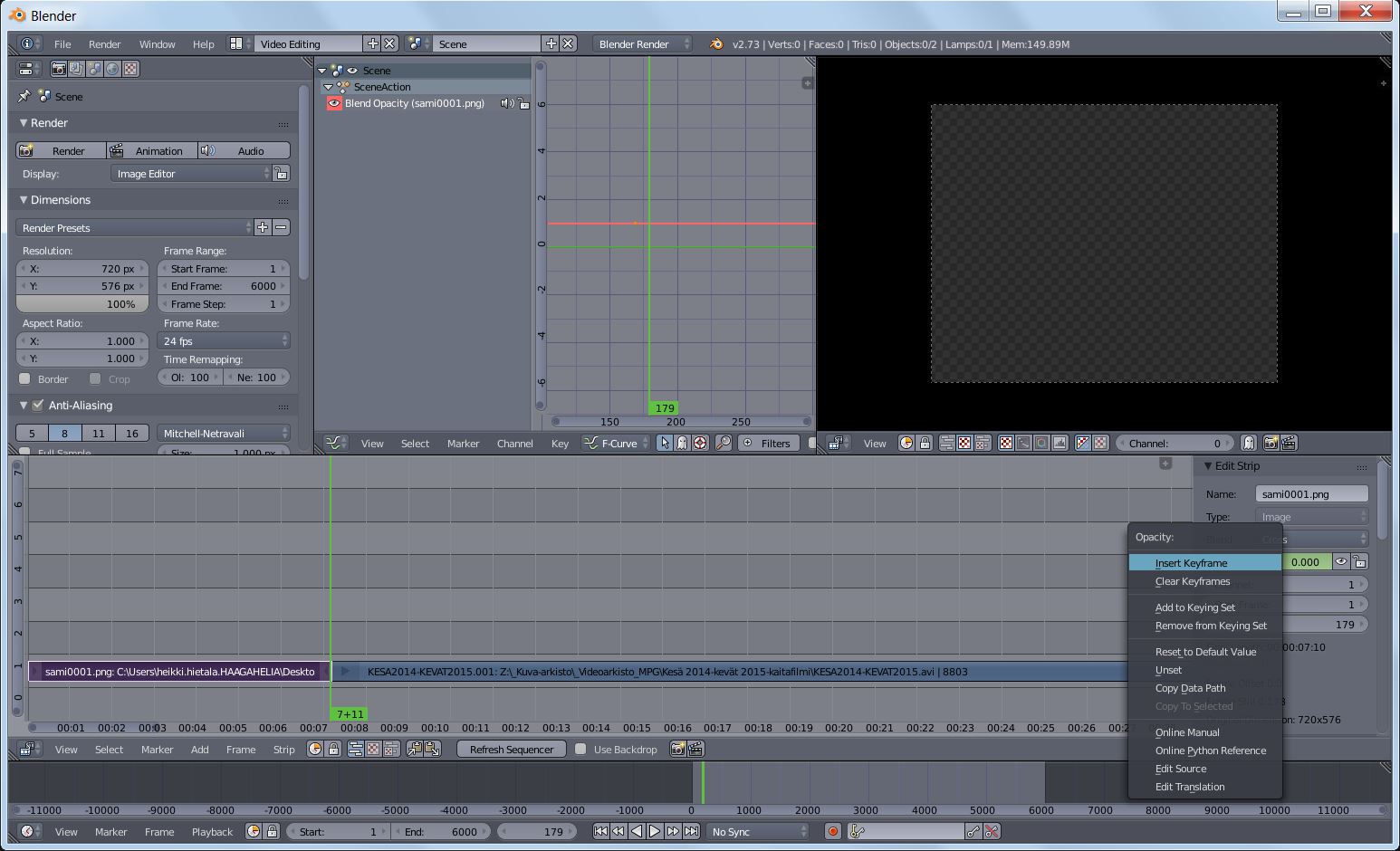Screen dimensions: 1400x851
Task: Open the Display Image Editor dropdown
Action: pos(191,173)
